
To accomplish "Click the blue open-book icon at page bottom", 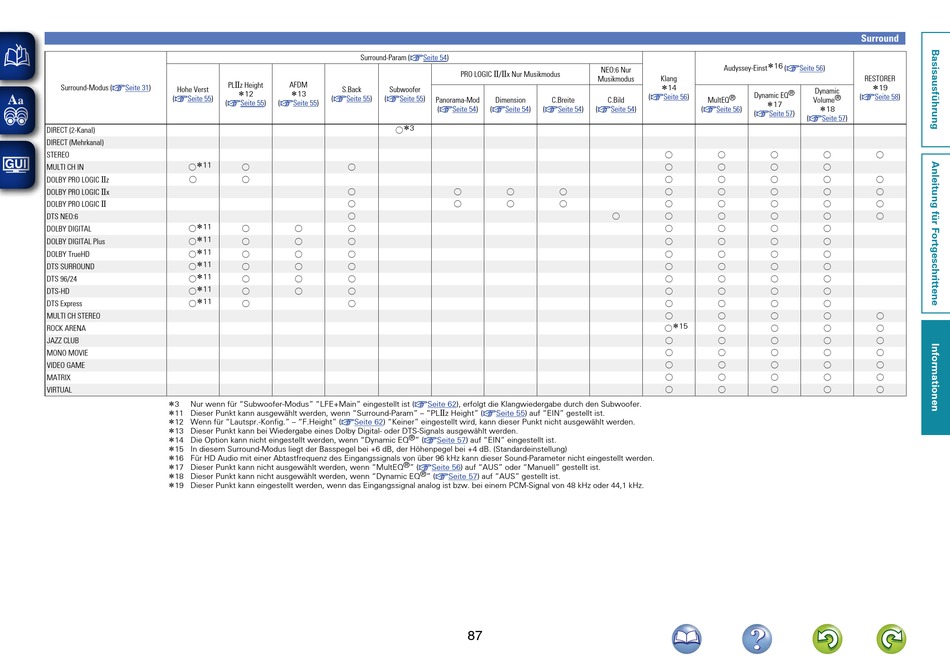I will pos(686,639).
